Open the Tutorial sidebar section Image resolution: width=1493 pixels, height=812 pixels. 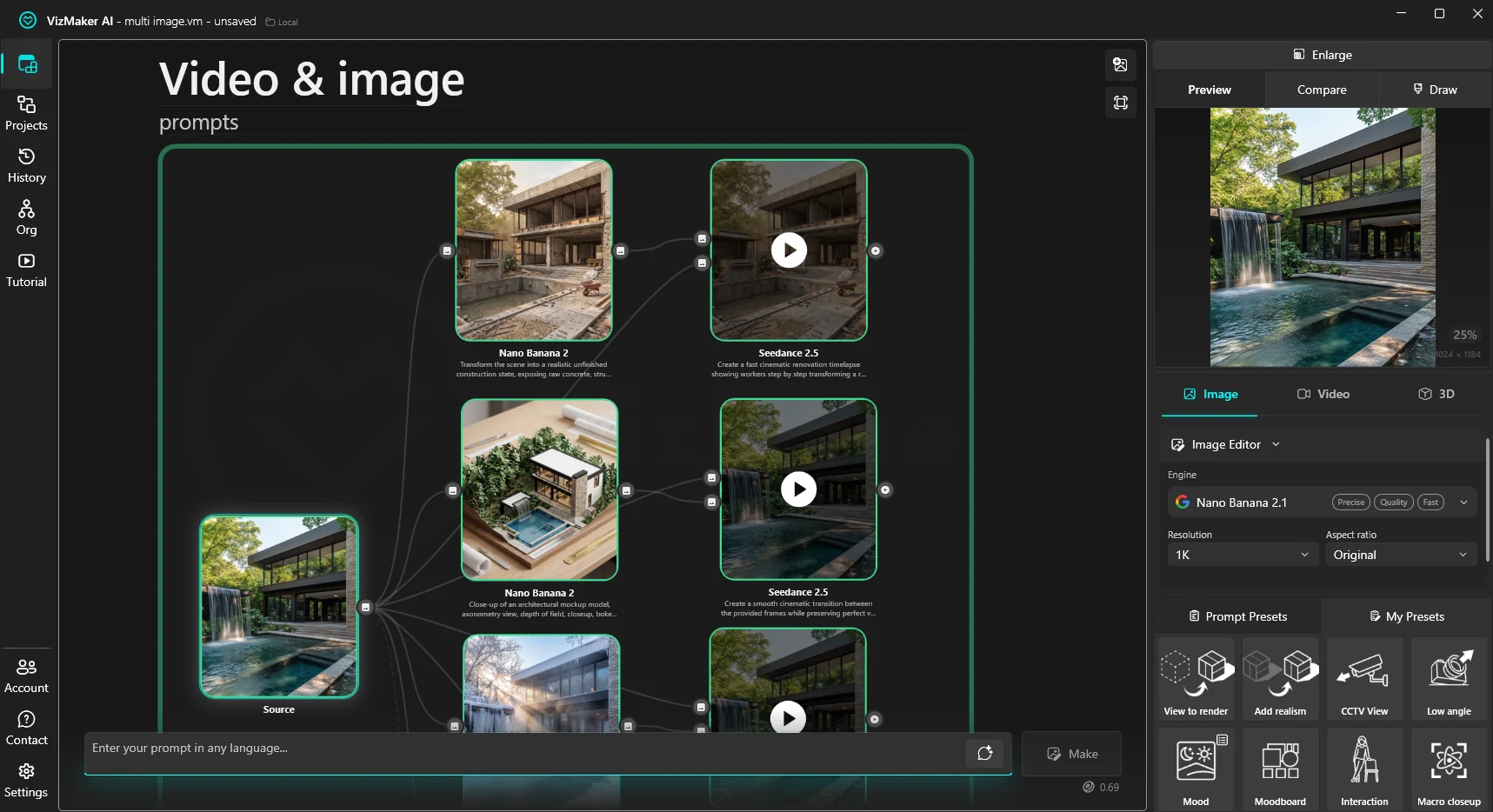tap(26, 270)
